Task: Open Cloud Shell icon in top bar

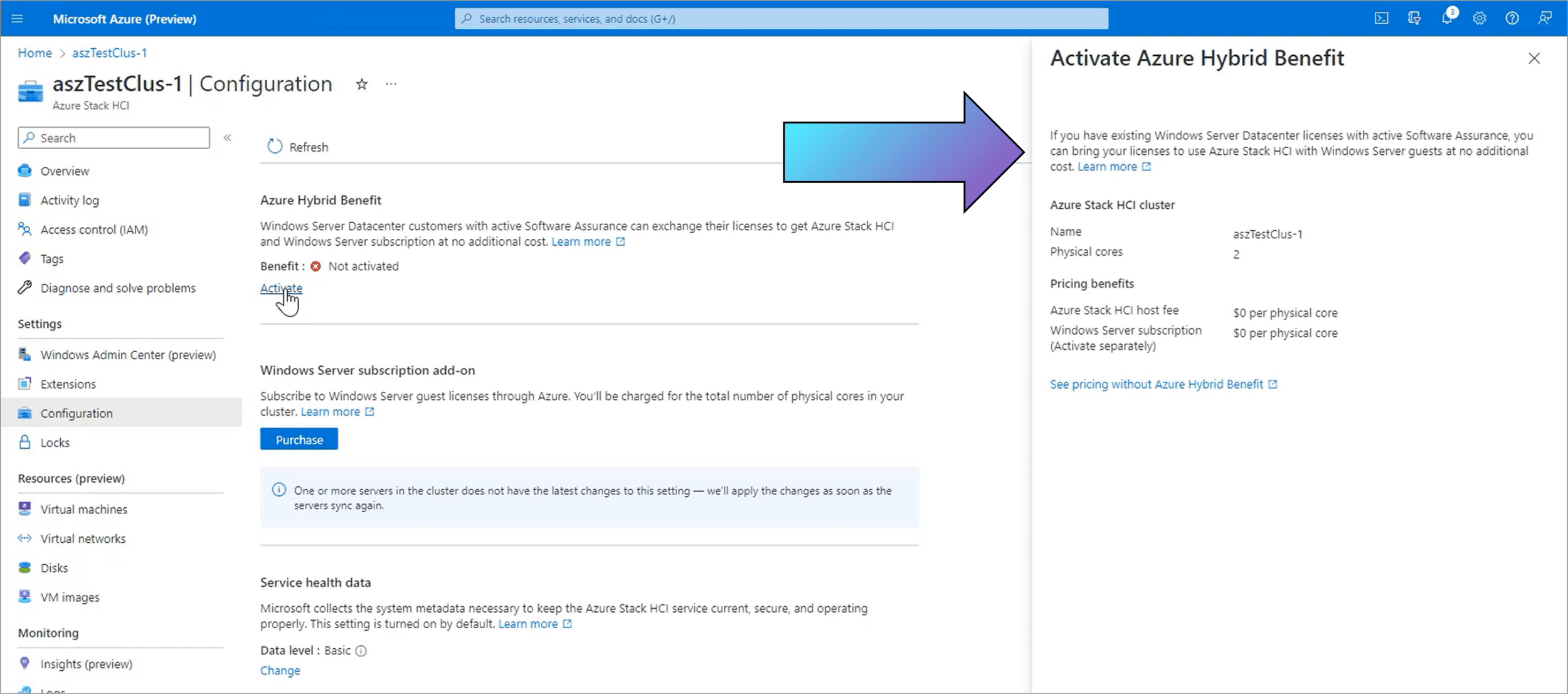Action: pos(1381,19)
